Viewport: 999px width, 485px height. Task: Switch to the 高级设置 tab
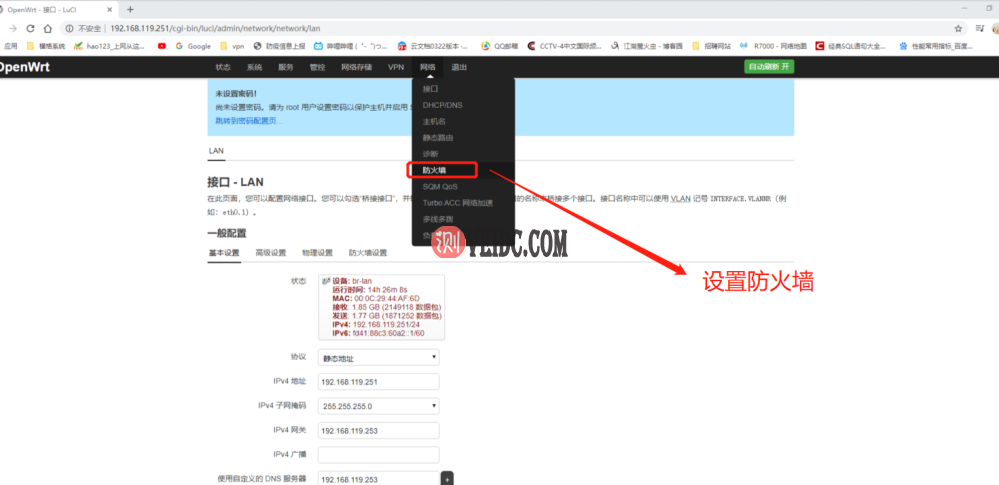[x=271, y=253]
